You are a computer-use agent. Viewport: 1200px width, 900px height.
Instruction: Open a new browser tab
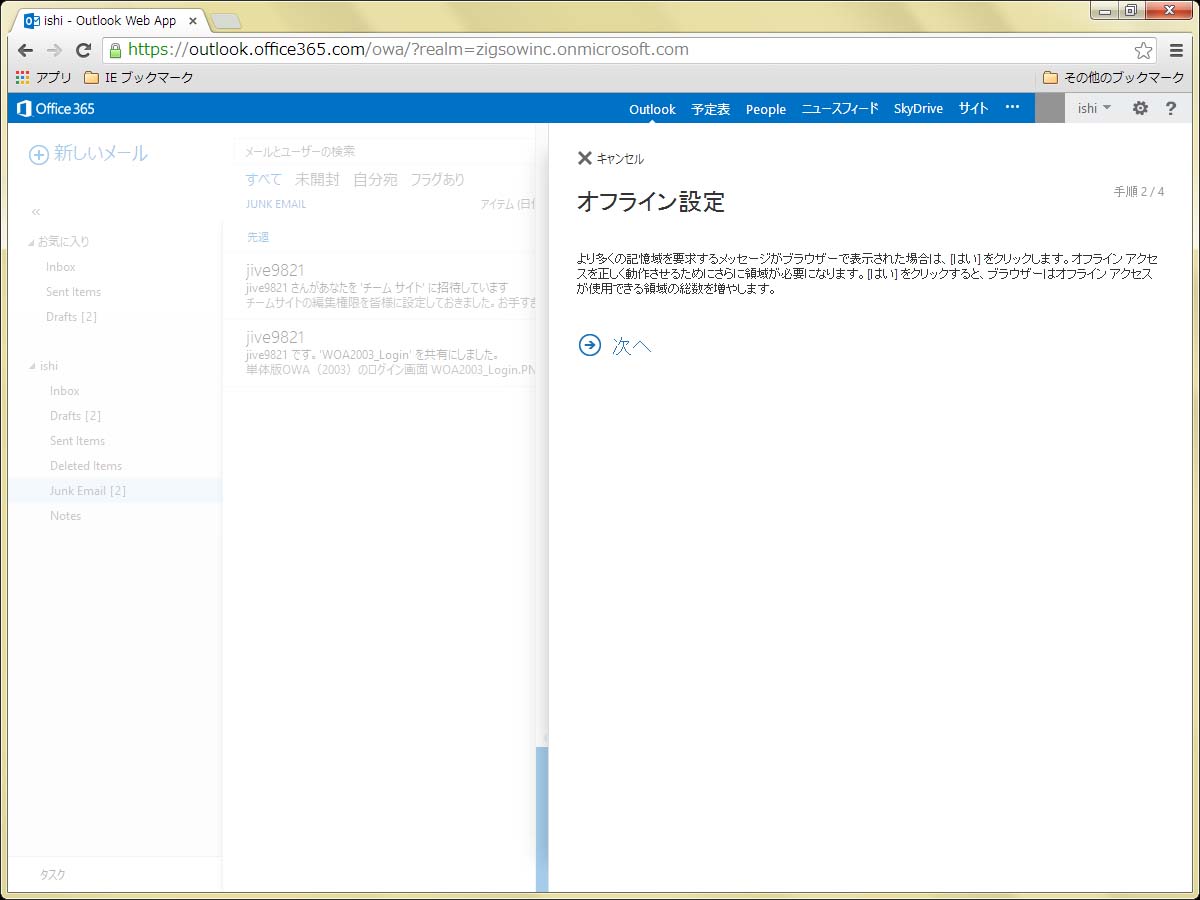click(x=225, y=21)
